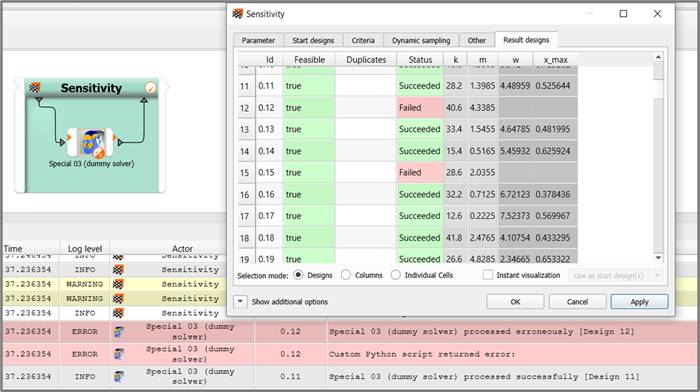Click the Apply button
700x392 pixels.
pyautogui.click(x=639, y=302)
